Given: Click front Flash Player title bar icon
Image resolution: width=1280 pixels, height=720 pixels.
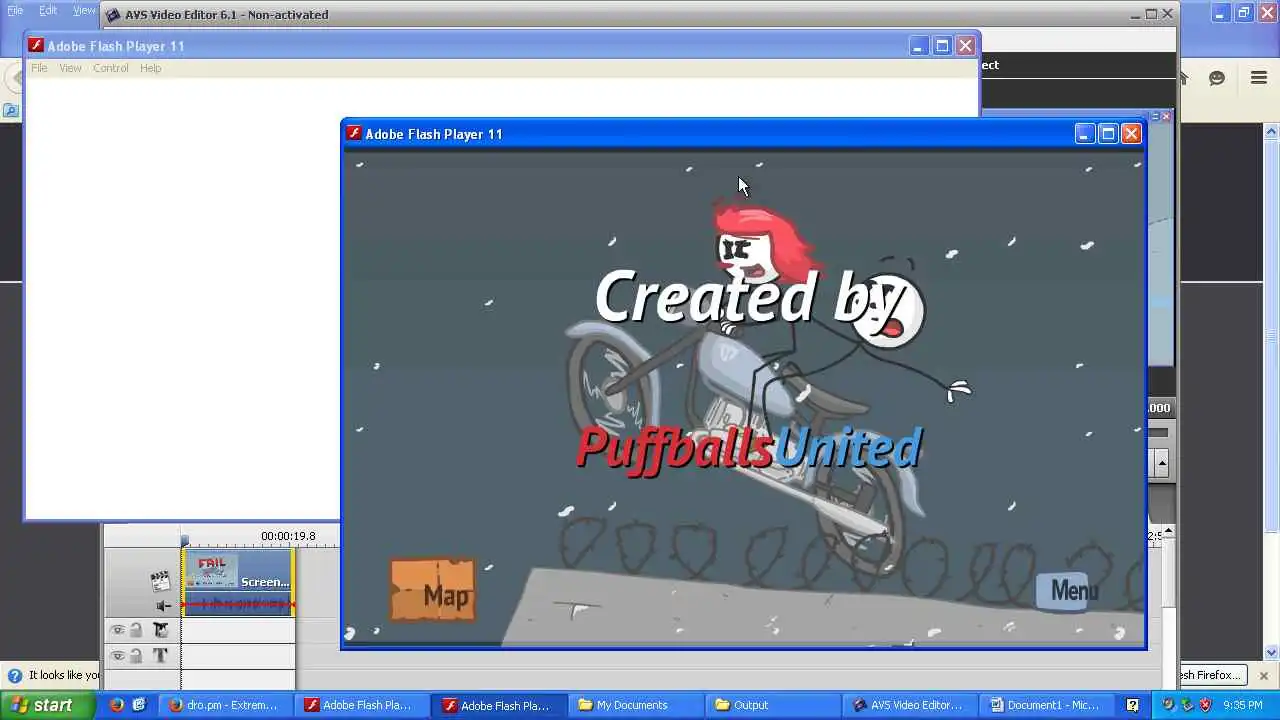Looking at the screenshot, I should point(353,133).
